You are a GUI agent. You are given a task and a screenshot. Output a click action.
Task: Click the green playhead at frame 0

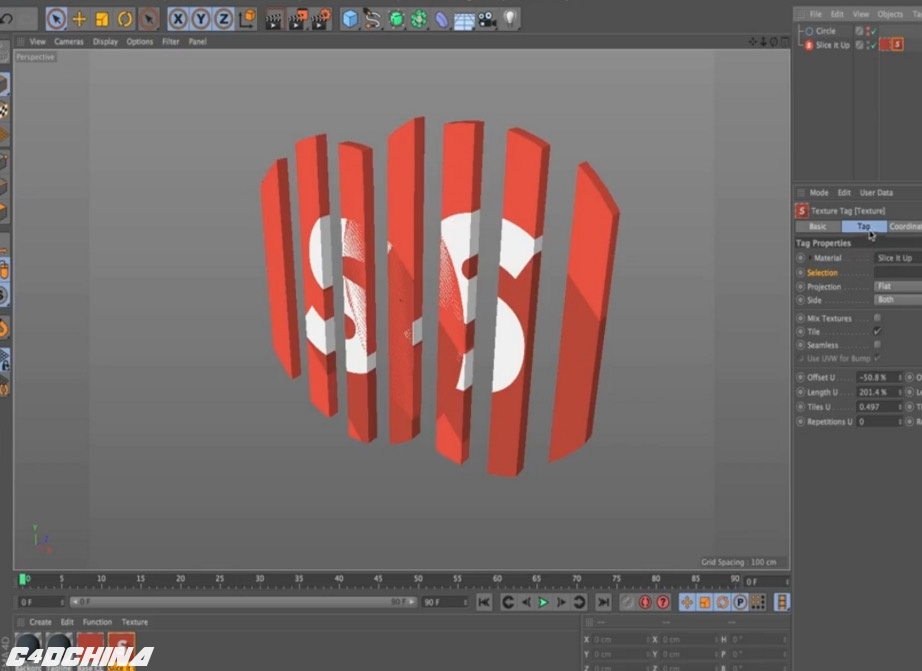tap(22, 580)
